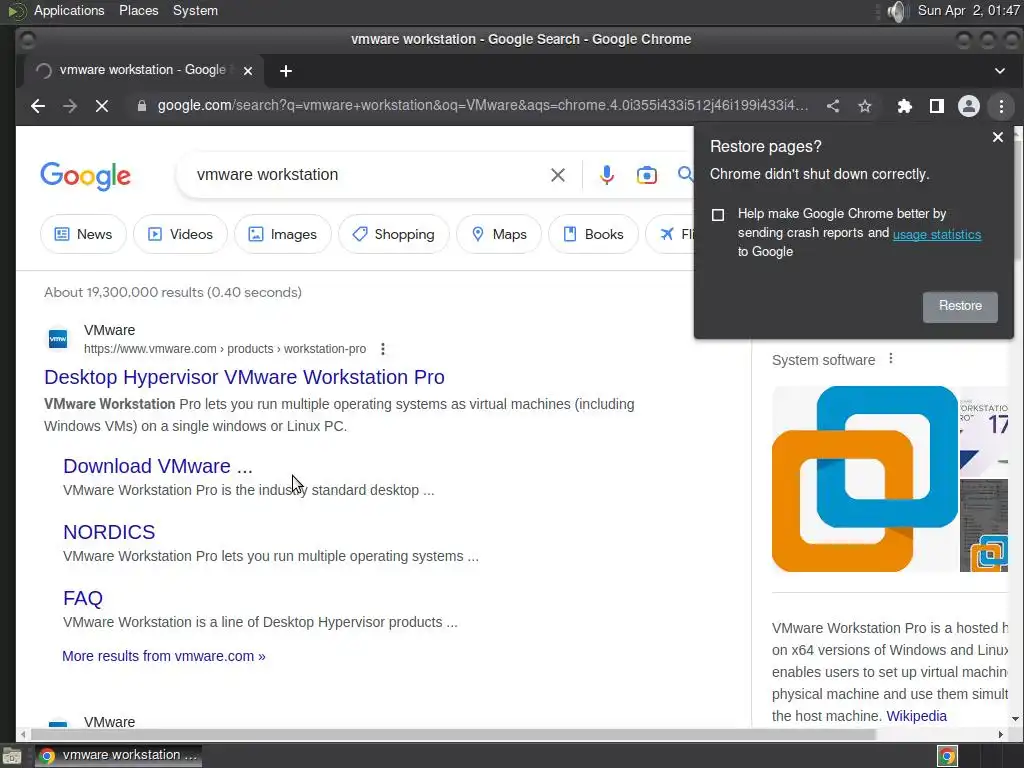
Task: Click the volume speaker icon in top panel
Action: (x=898, y=10)
